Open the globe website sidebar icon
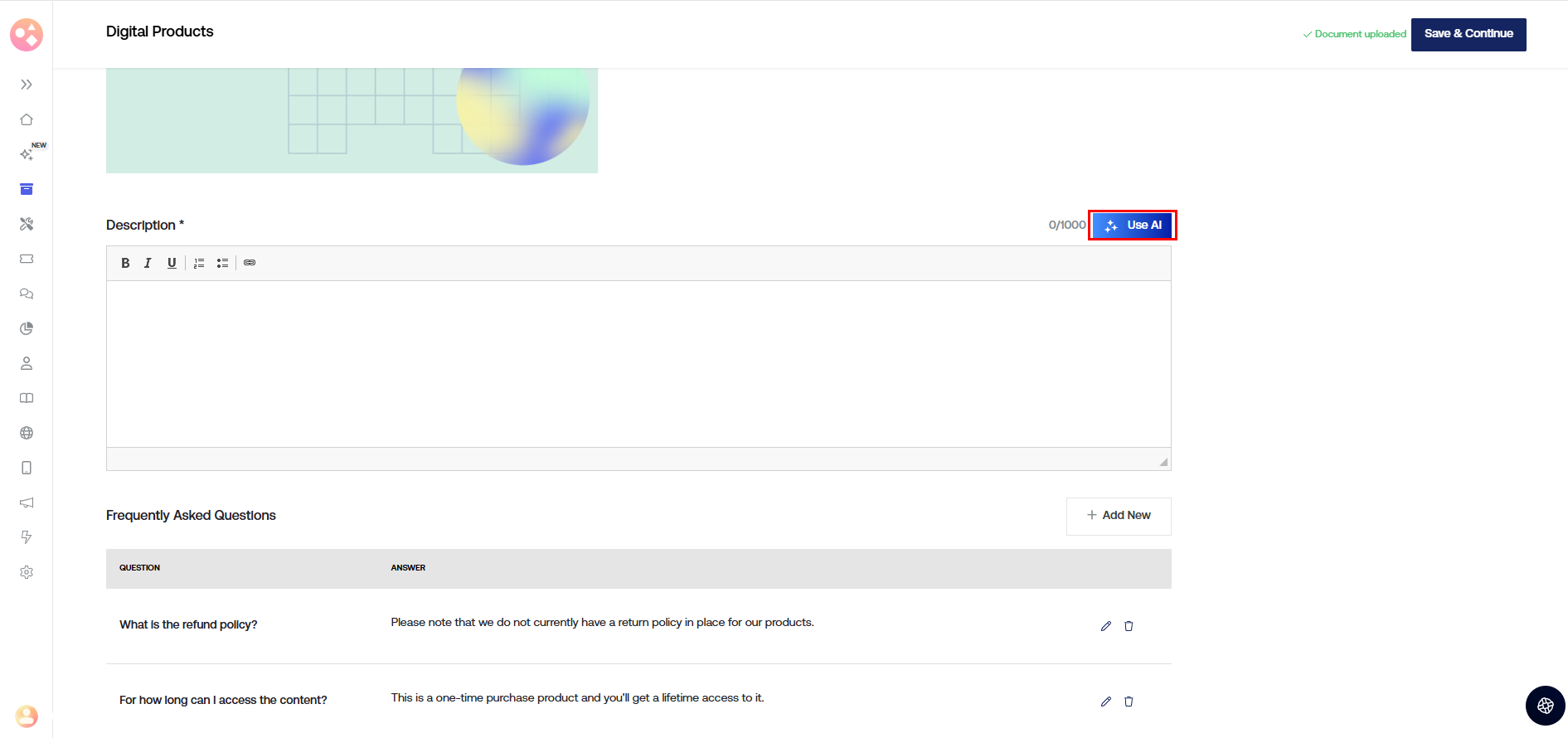The image size is (1568, 738). [27, 433]
